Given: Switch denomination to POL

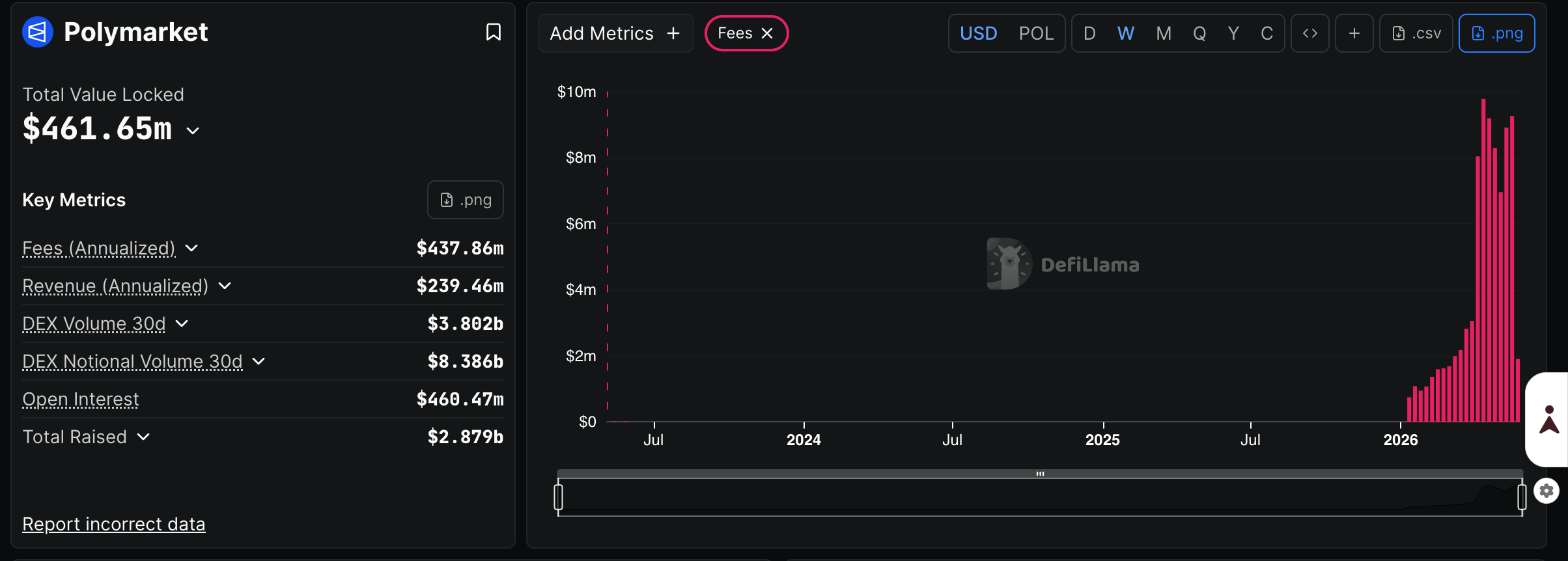Looking at the screenshot, I should click(1036, 33).
